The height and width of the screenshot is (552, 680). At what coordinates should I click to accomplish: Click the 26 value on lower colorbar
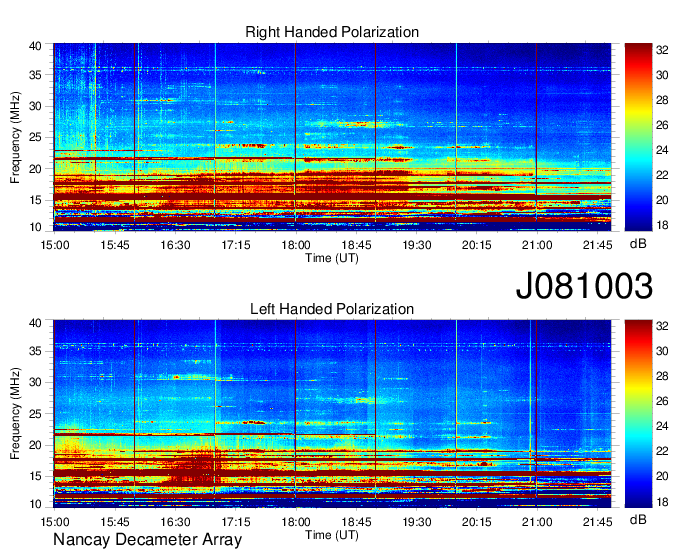[x=662, y=402]
